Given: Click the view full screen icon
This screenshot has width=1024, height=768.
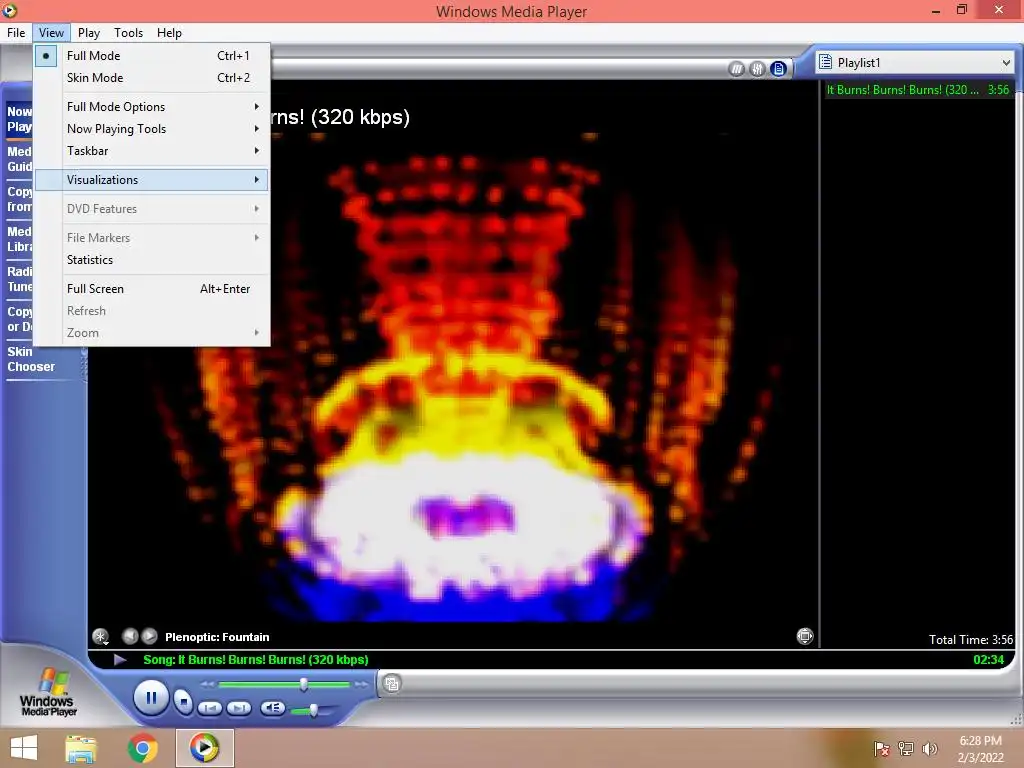Looking at the screenshot, I should [805, 636].
